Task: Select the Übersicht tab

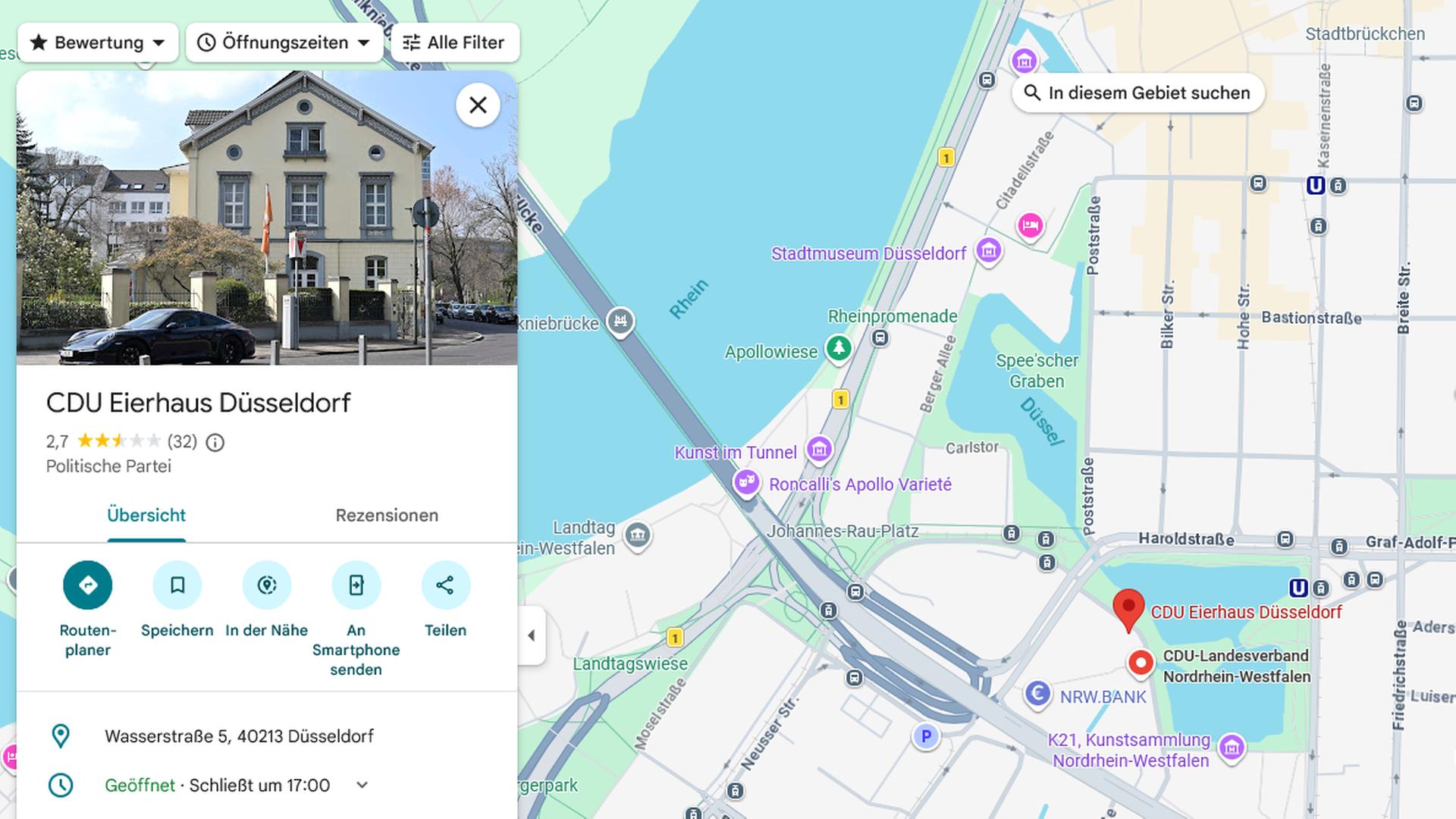Action: (x=147, y=515)
